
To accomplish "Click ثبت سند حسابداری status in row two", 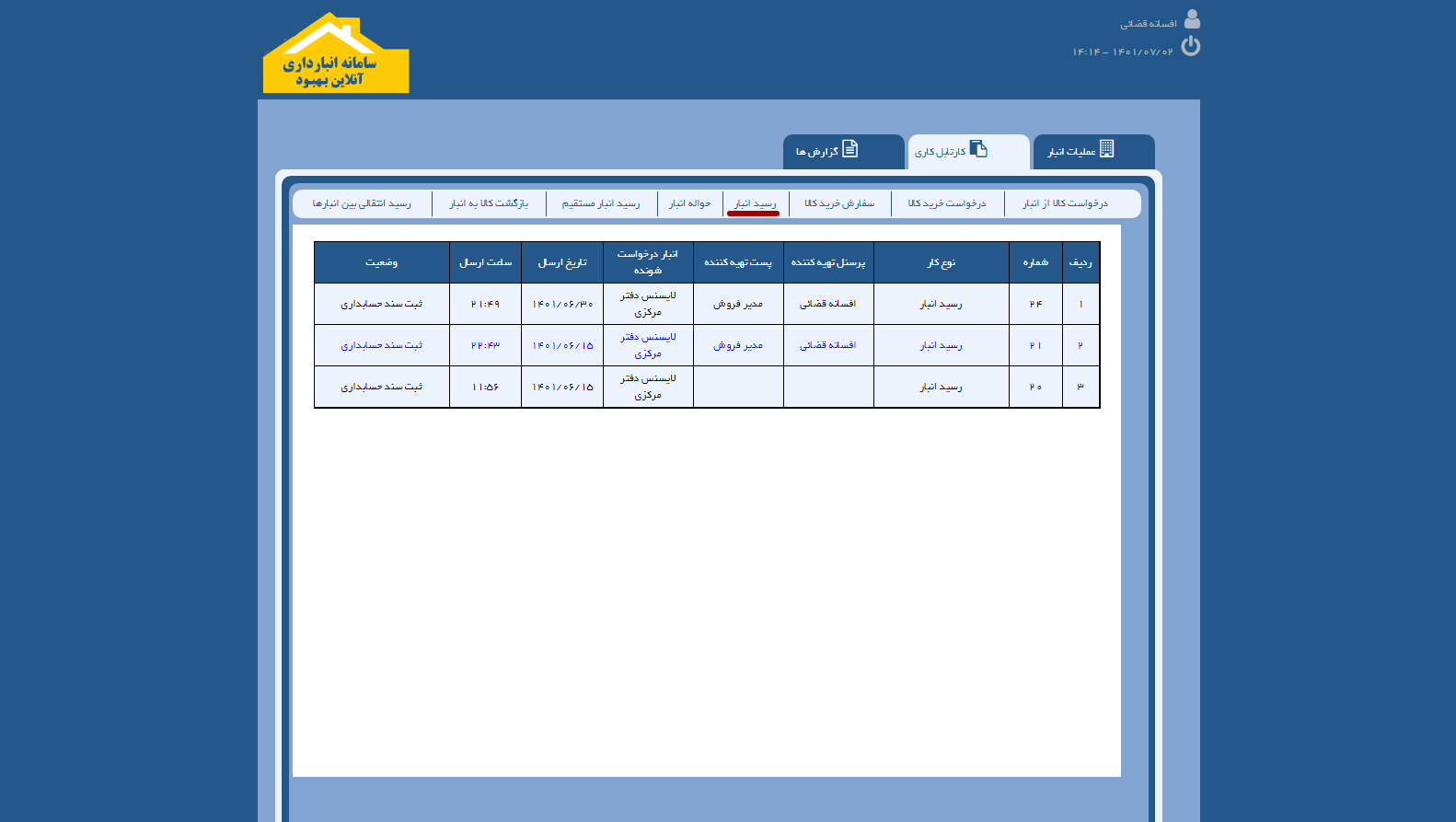I will [381, 345].
